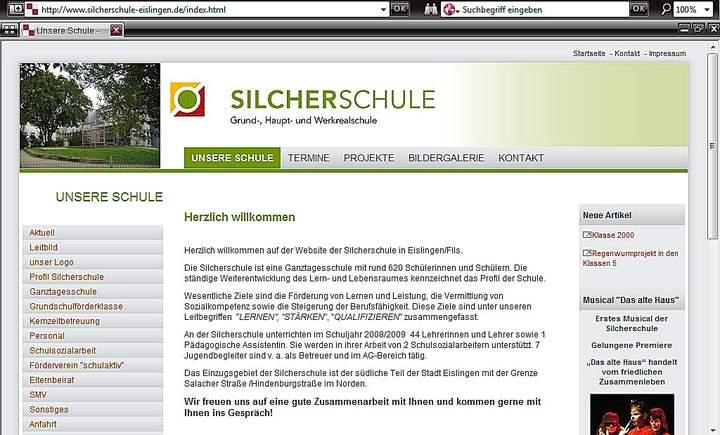Click the Silcherschule logo emblem
Screen dimensions: 720x435
(x=188, y=100)
